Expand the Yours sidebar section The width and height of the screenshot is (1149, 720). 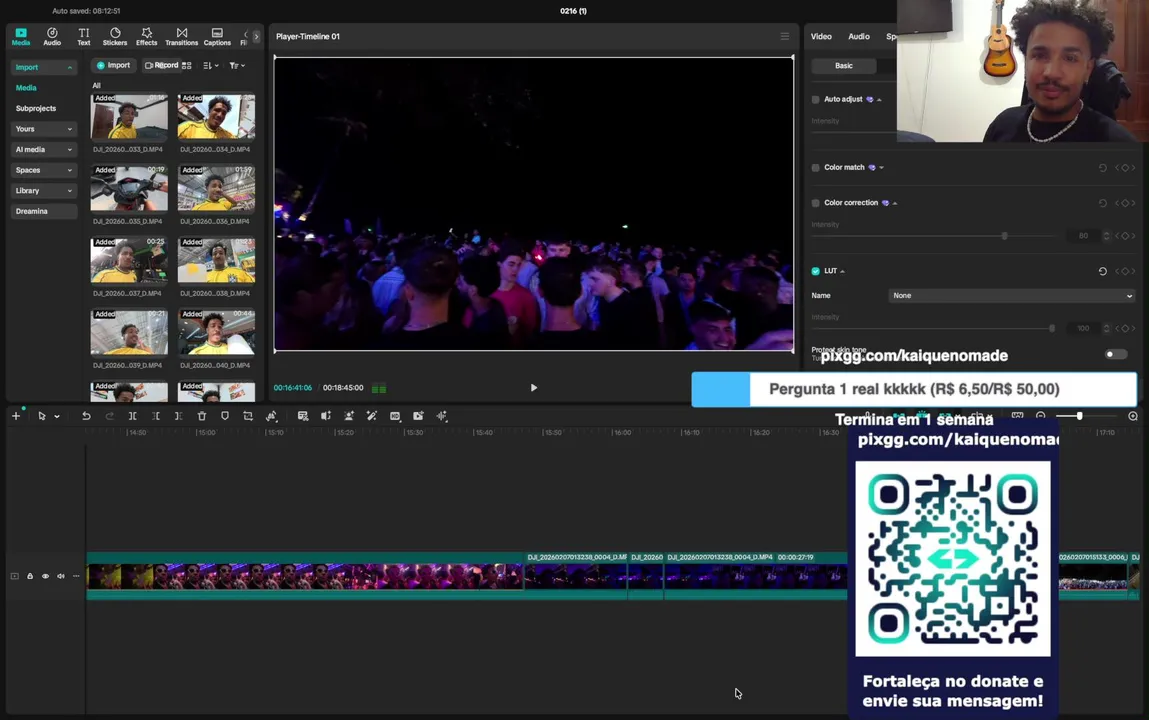tap(43, 129)
